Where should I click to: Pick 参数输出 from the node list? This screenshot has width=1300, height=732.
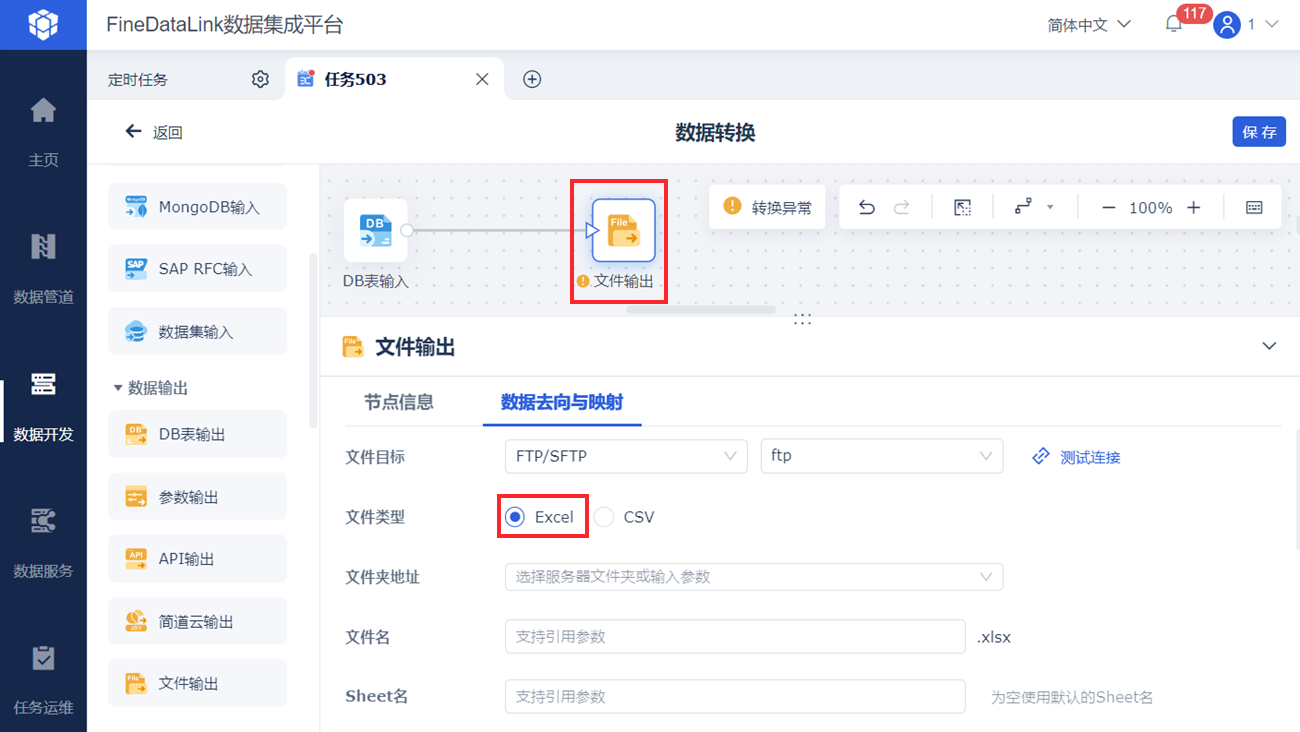(197, 496)
